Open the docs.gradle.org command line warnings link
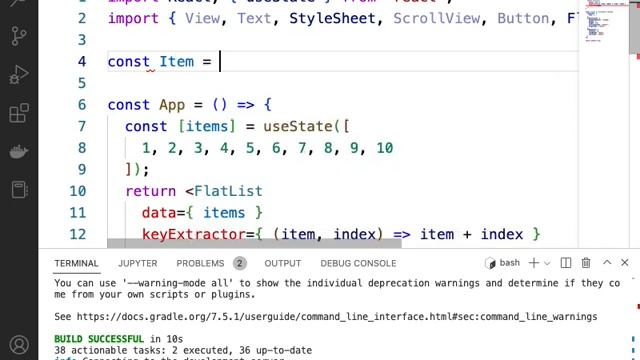The width and height of the screenshot is (640, 360). pos(337,317)
